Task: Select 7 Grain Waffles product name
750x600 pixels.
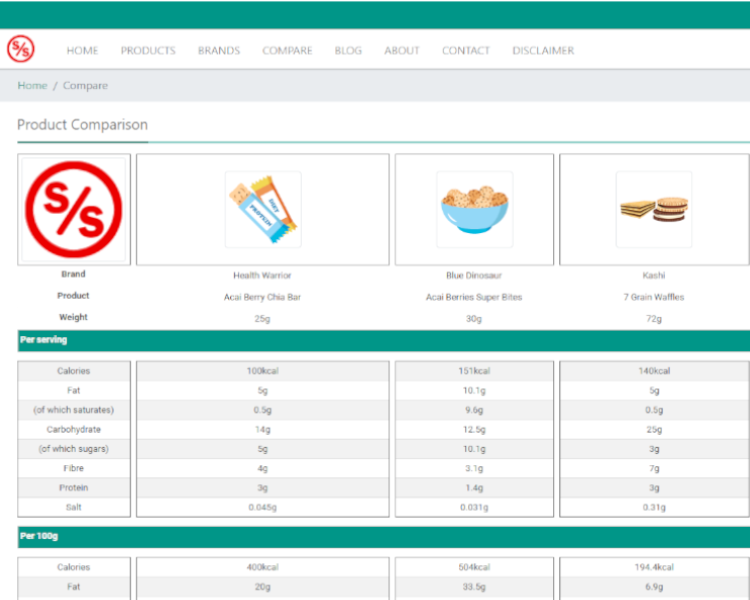Action: (x=654, y=297)
